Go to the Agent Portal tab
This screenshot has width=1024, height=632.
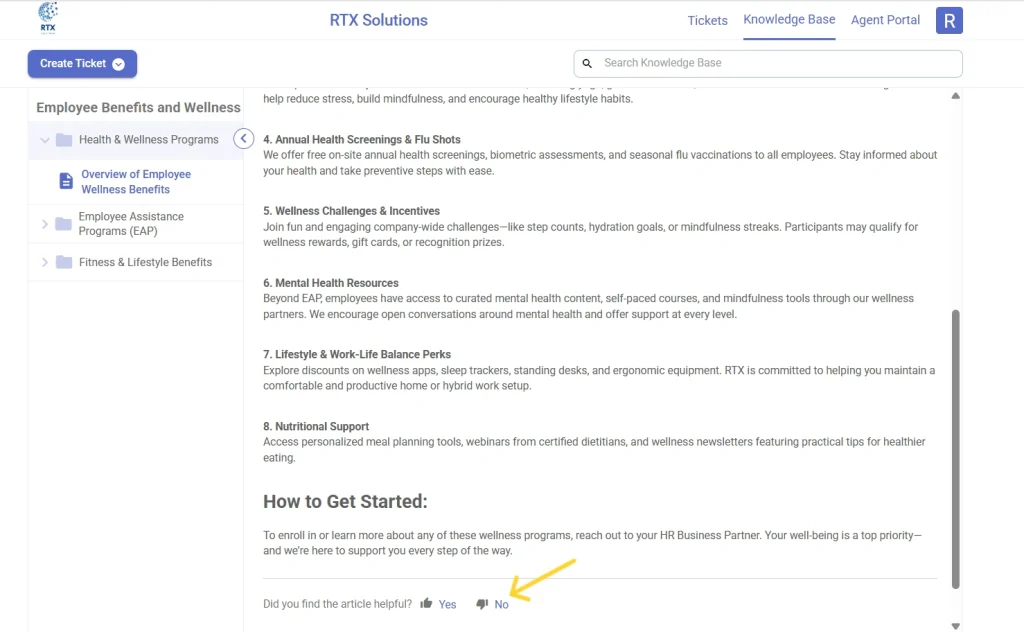(885, 20)
